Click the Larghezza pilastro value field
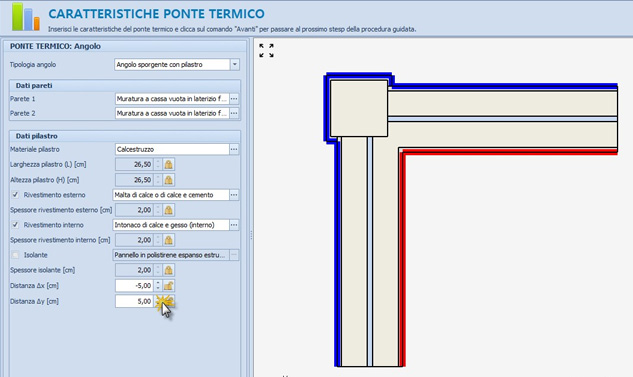Viewport: 633px width, 377px height. [134, 165]
